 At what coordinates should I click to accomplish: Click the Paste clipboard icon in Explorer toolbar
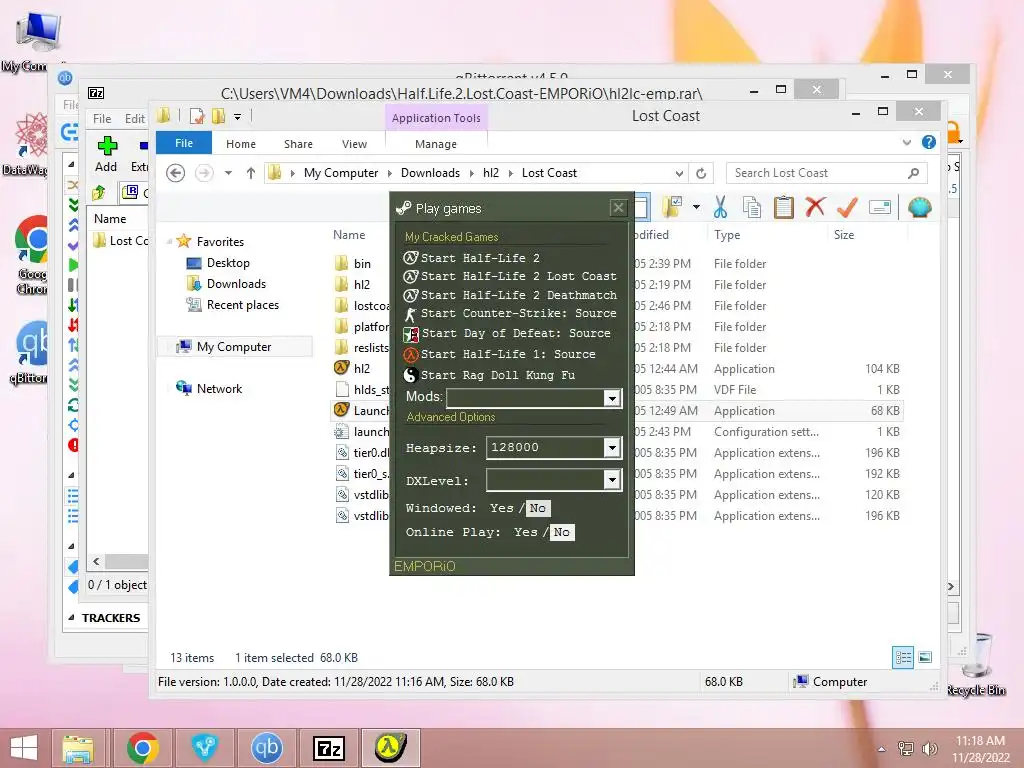783,208
